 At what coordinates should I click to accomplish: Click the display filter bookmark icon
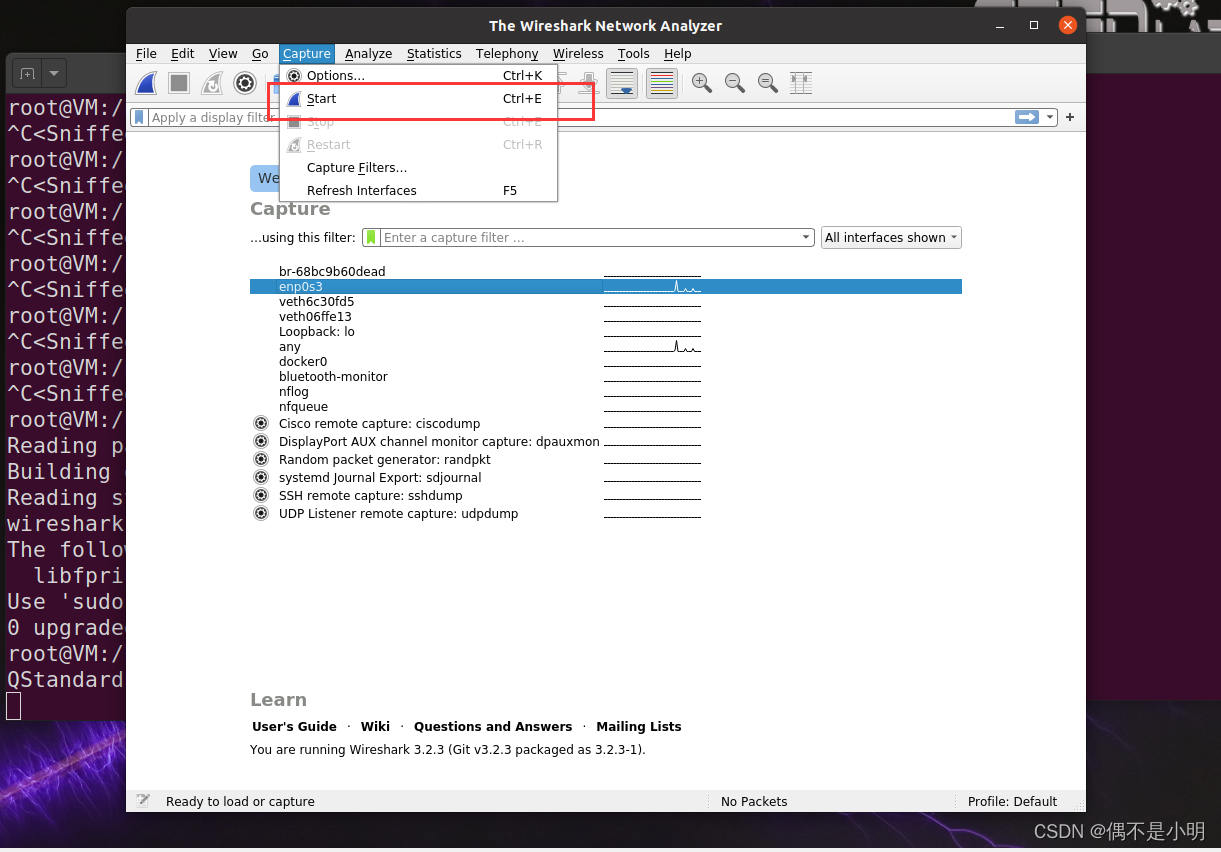coord(141,117)
